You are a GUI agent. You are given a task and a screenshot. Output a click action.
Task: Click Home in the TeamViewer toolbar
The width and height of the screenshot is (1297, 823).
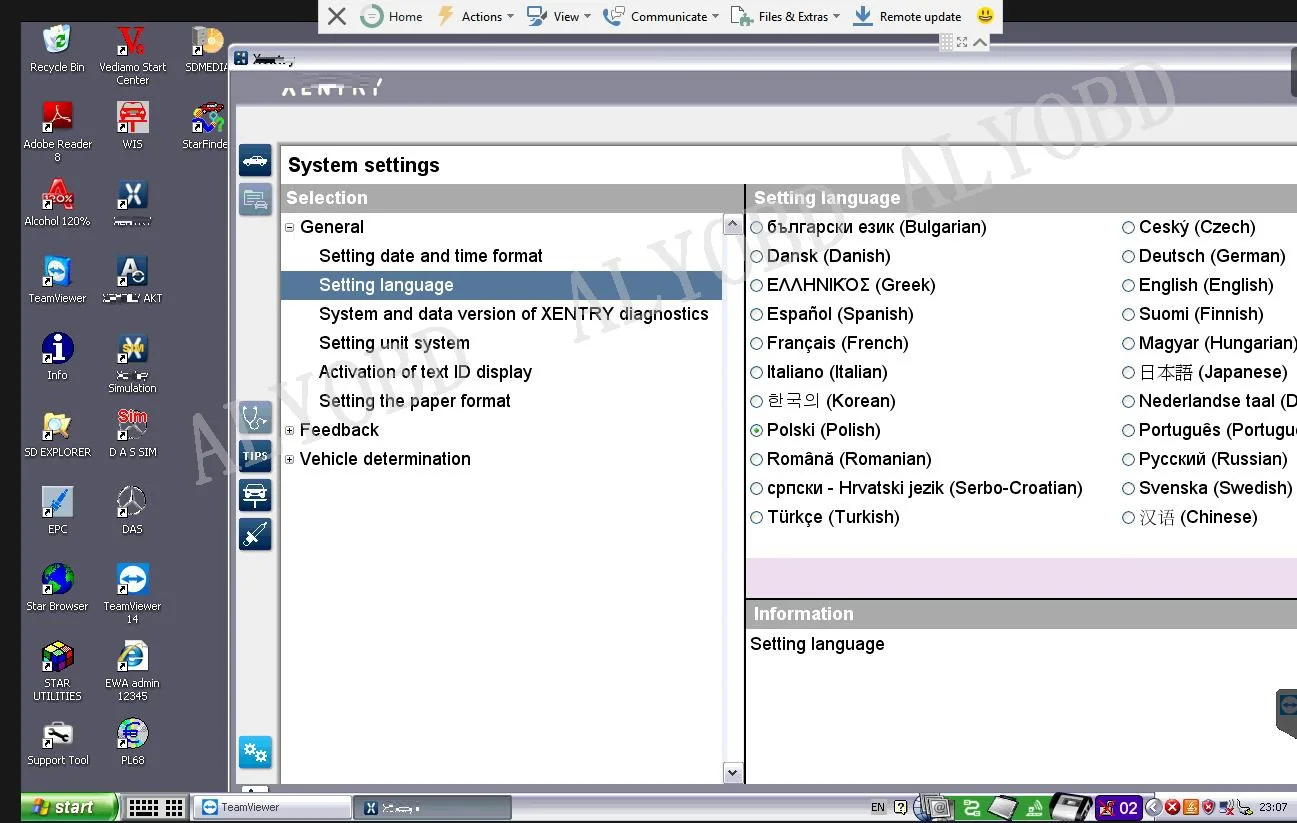[x=391, y=16]
